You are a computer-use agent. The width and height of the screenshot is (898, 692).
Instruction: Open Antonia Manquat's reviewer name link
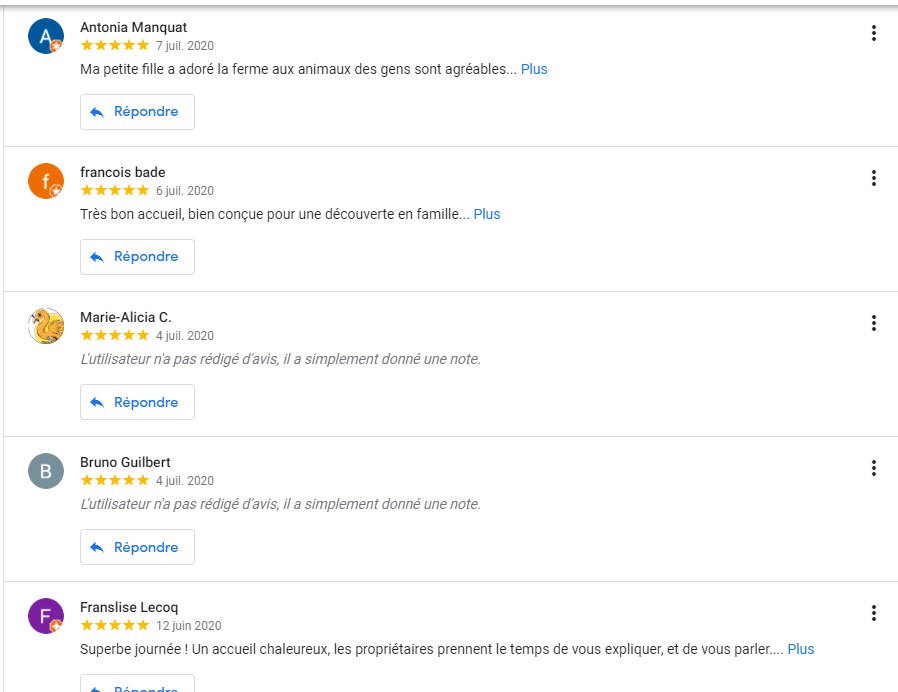(x=133, y=27)
